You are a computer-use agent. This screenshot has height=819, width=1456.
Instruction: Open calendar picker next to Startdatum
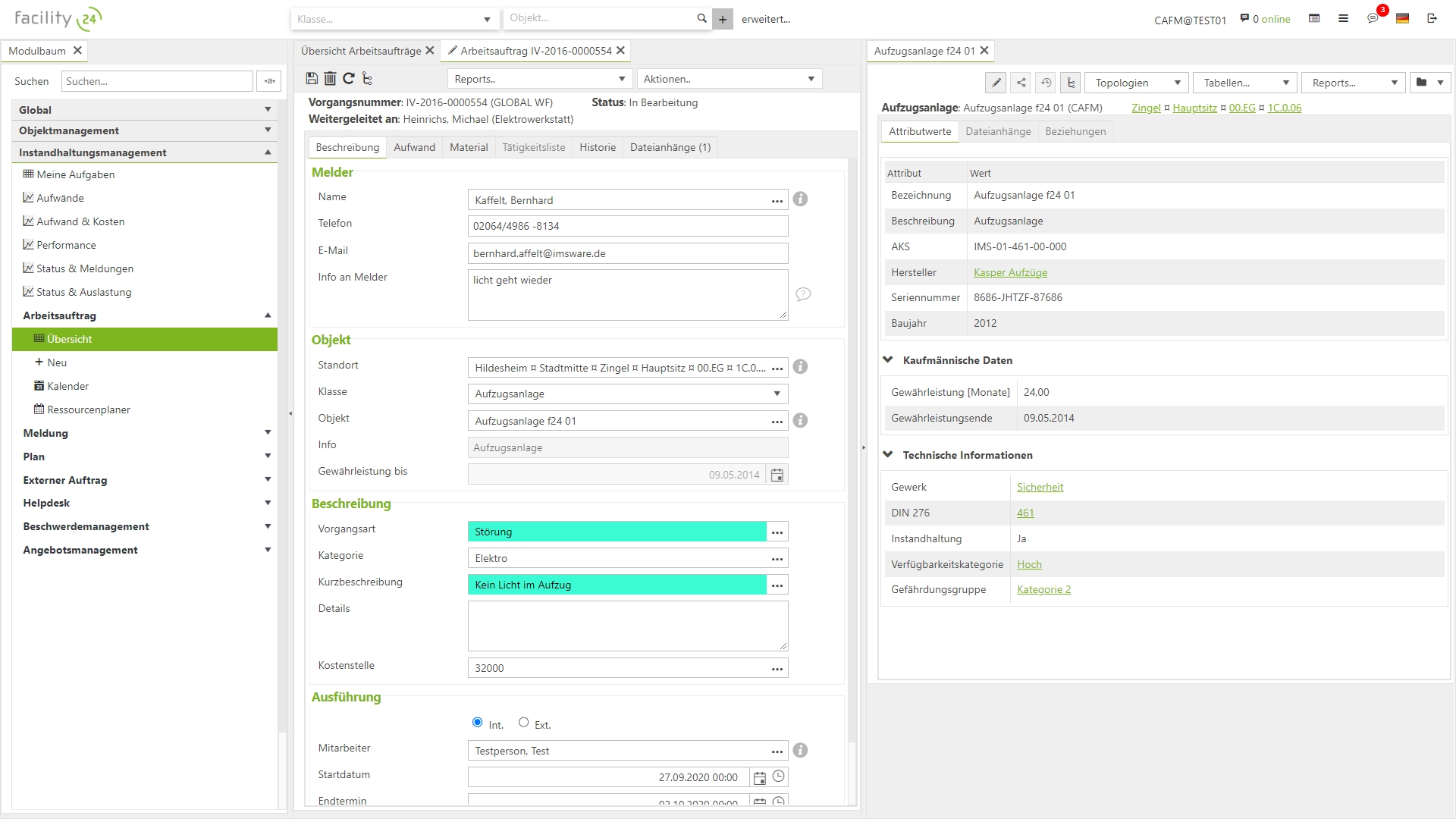tap(760, 777)
